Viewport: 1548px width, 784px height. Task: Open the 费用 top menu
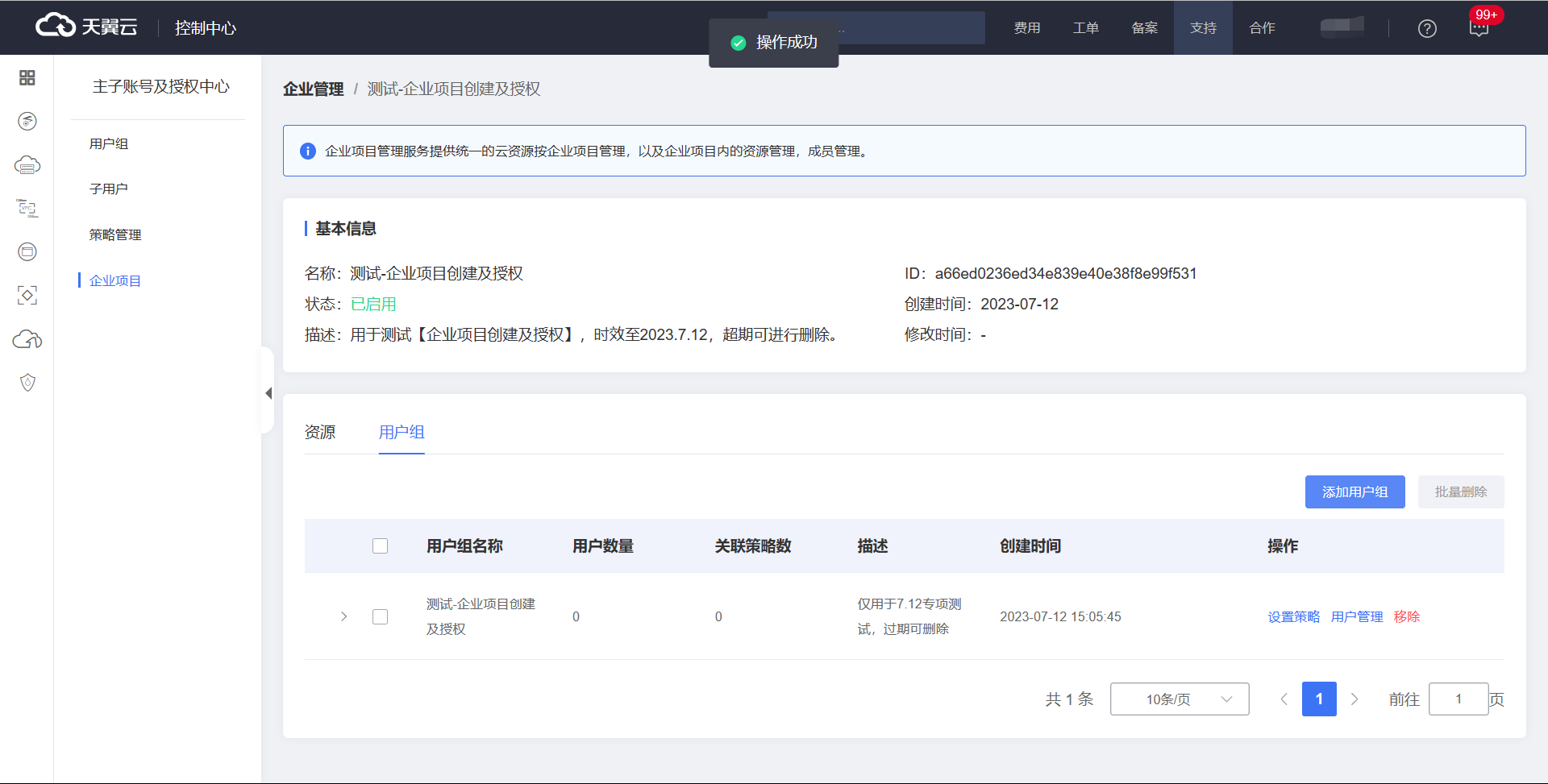click(1026, 28)
